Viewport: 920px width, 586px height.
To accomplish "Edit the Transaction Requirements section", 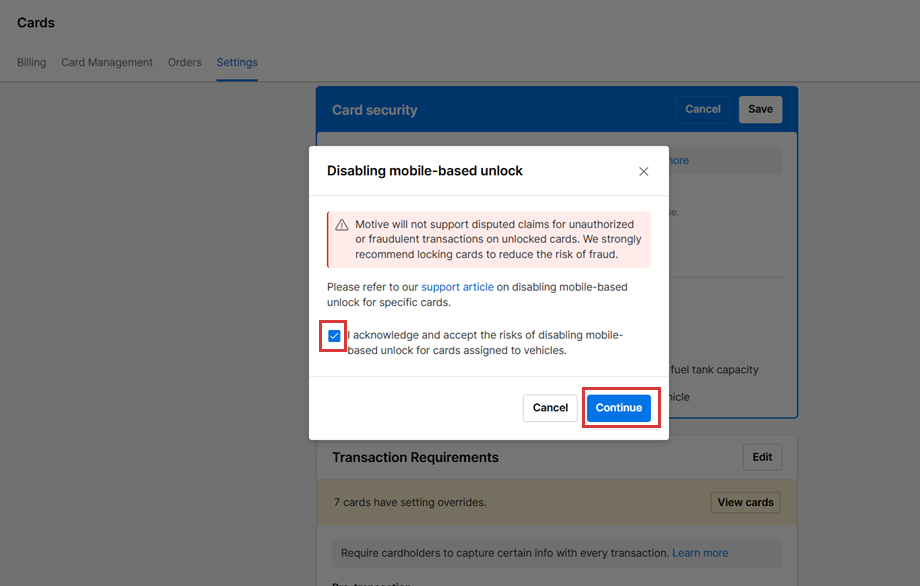I will pyautogui.click(x=762, y=457).
